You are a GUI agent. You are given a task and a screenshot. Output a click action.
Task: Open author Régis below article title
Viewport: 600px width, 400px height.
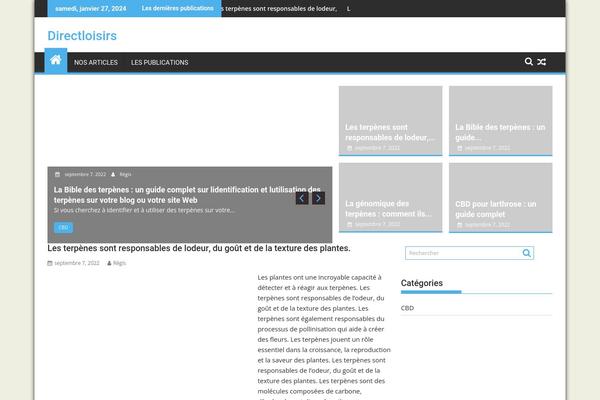click(x=119, y=263)
